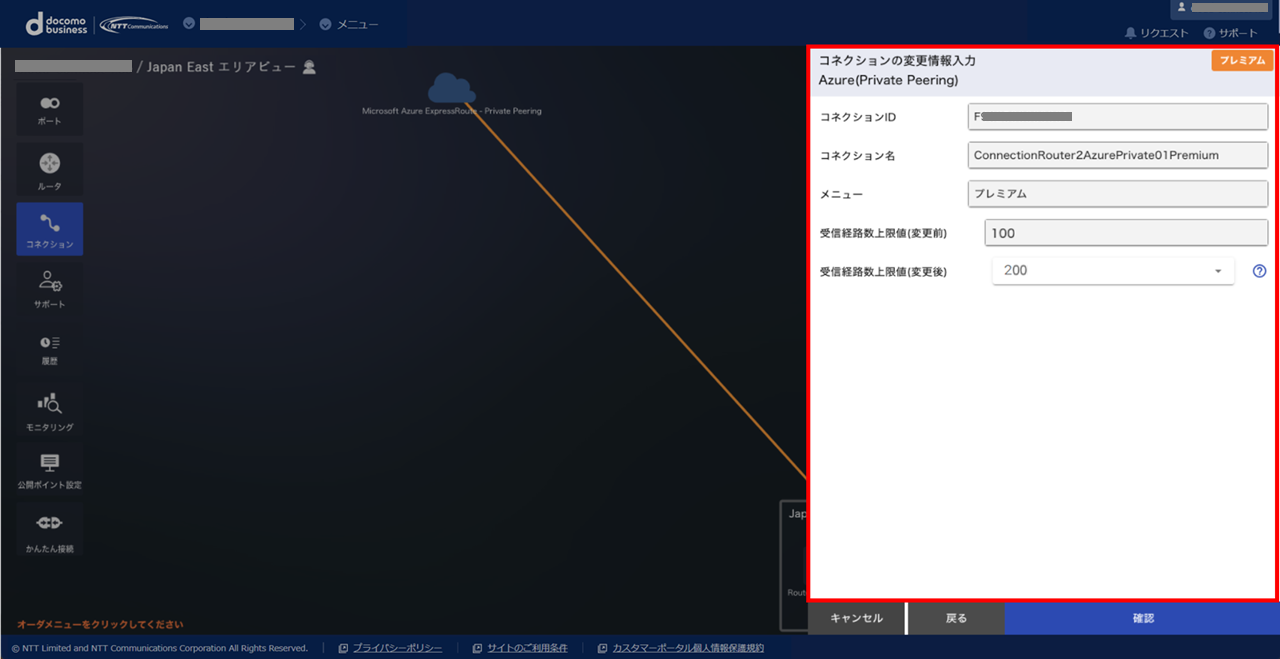Expand the 受信経路数上限値(変更後) dropdown showing 200
The height and width of the screenshot is (659, 1280).
1112,271
